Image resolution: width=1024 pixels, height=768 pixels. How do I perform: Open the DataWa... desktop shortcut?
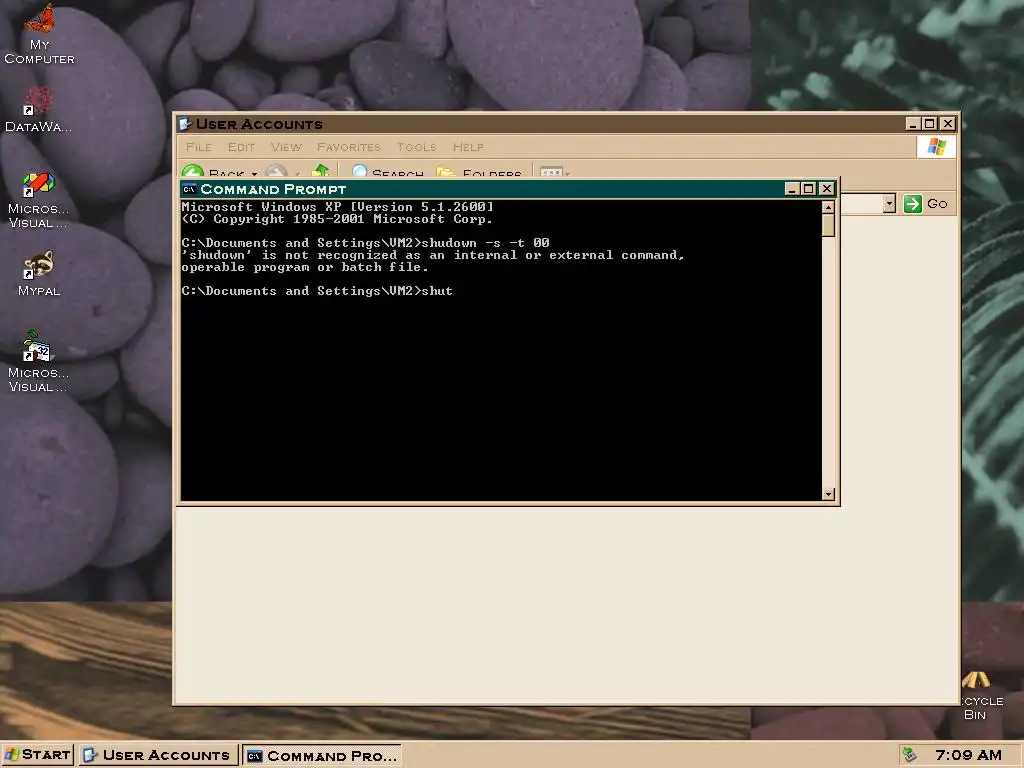(x=39, y=110)
